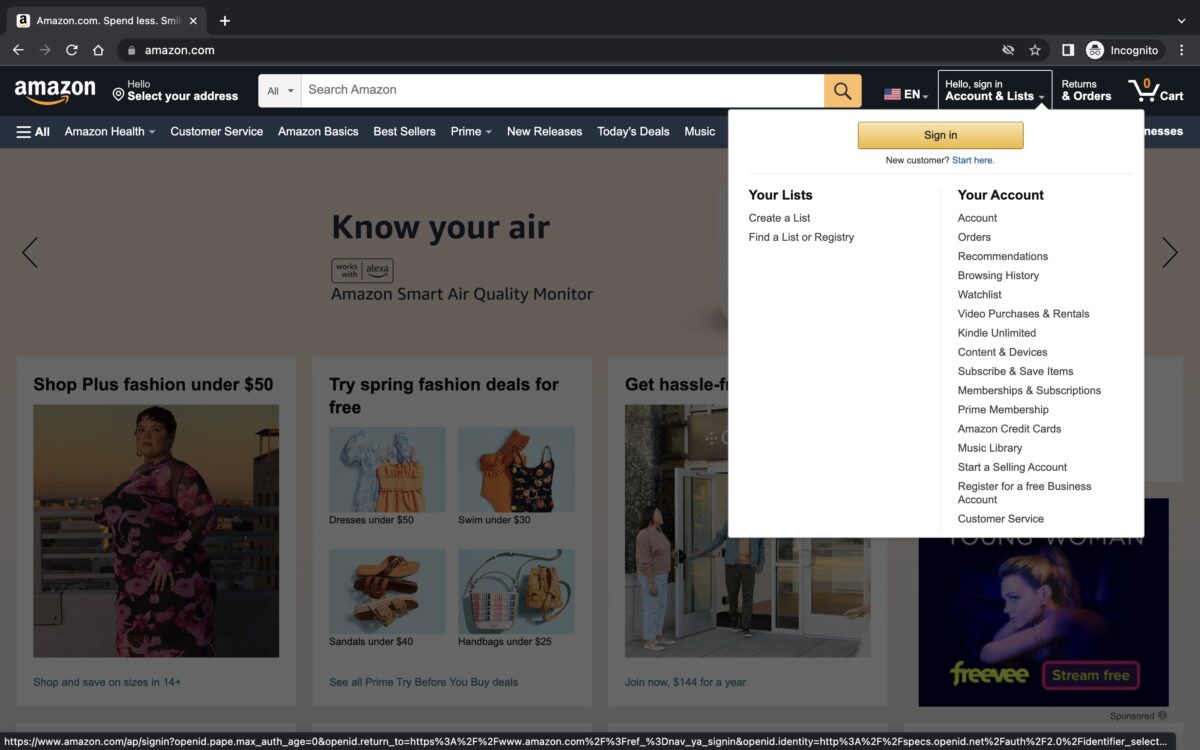Screen dimensions: 1200x750
Task: Click the yellow Sign in button
Action: pyautogui.click(x=940, y=135)
